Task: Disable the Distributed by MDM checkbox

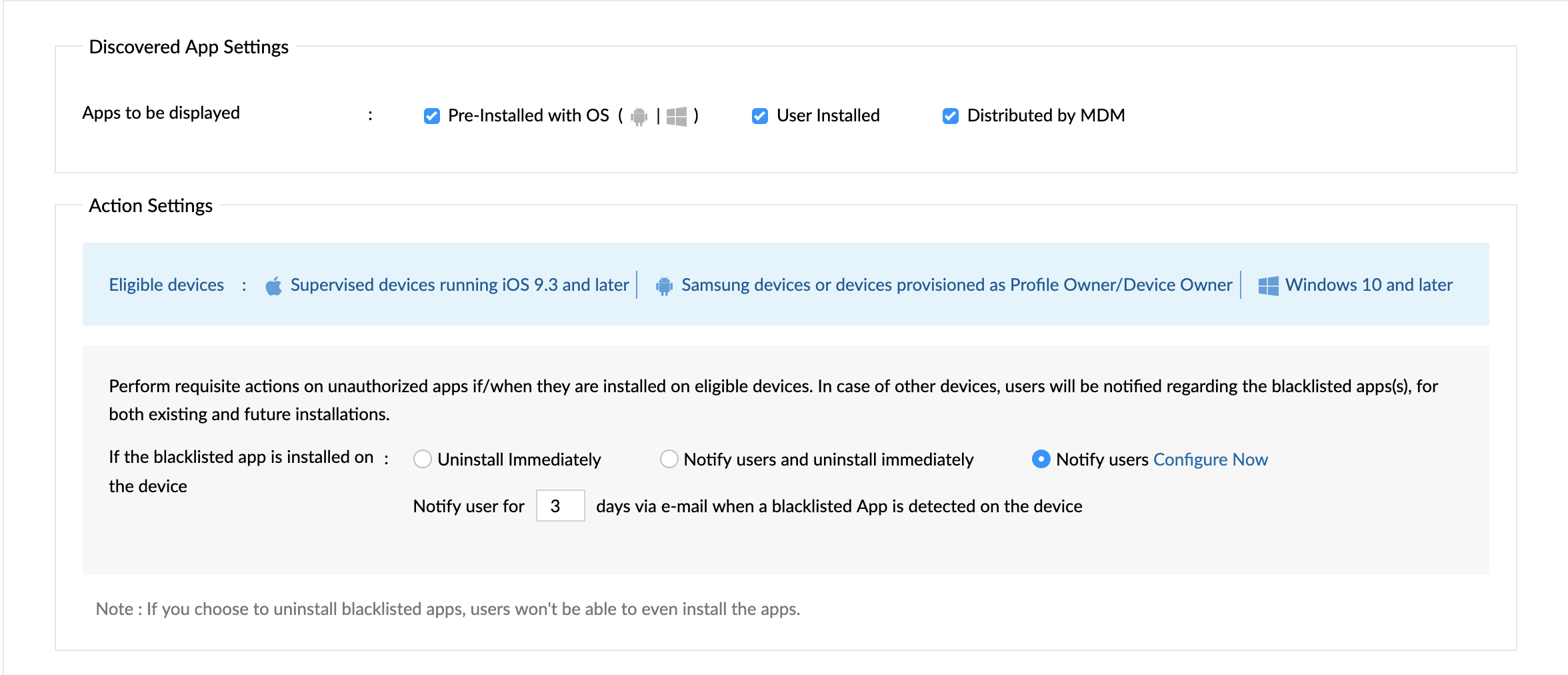Action: (951, 116)
